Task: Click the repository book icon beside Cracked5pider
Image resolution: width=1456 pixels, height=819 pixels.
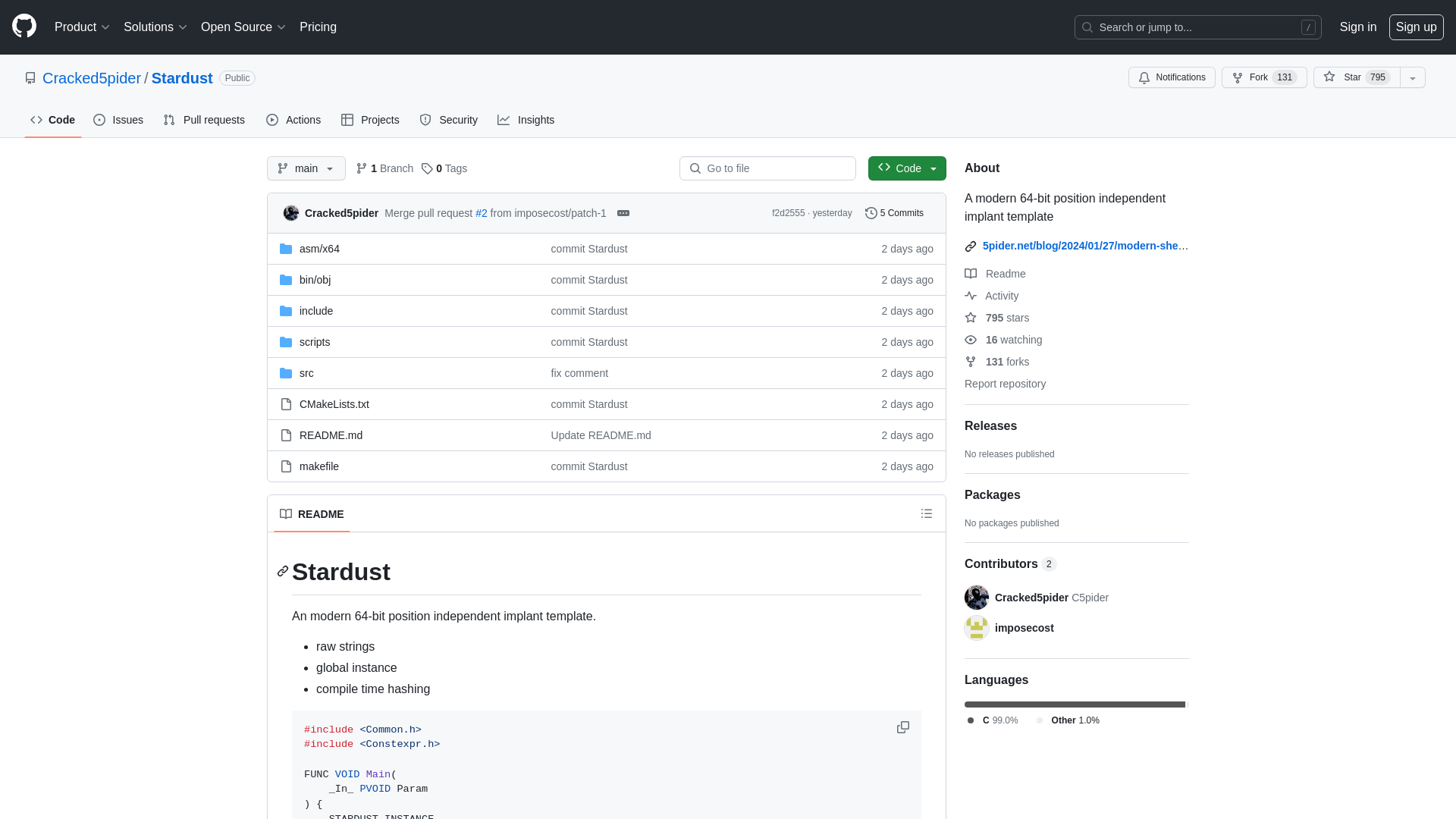Action: tap(30, 78)
